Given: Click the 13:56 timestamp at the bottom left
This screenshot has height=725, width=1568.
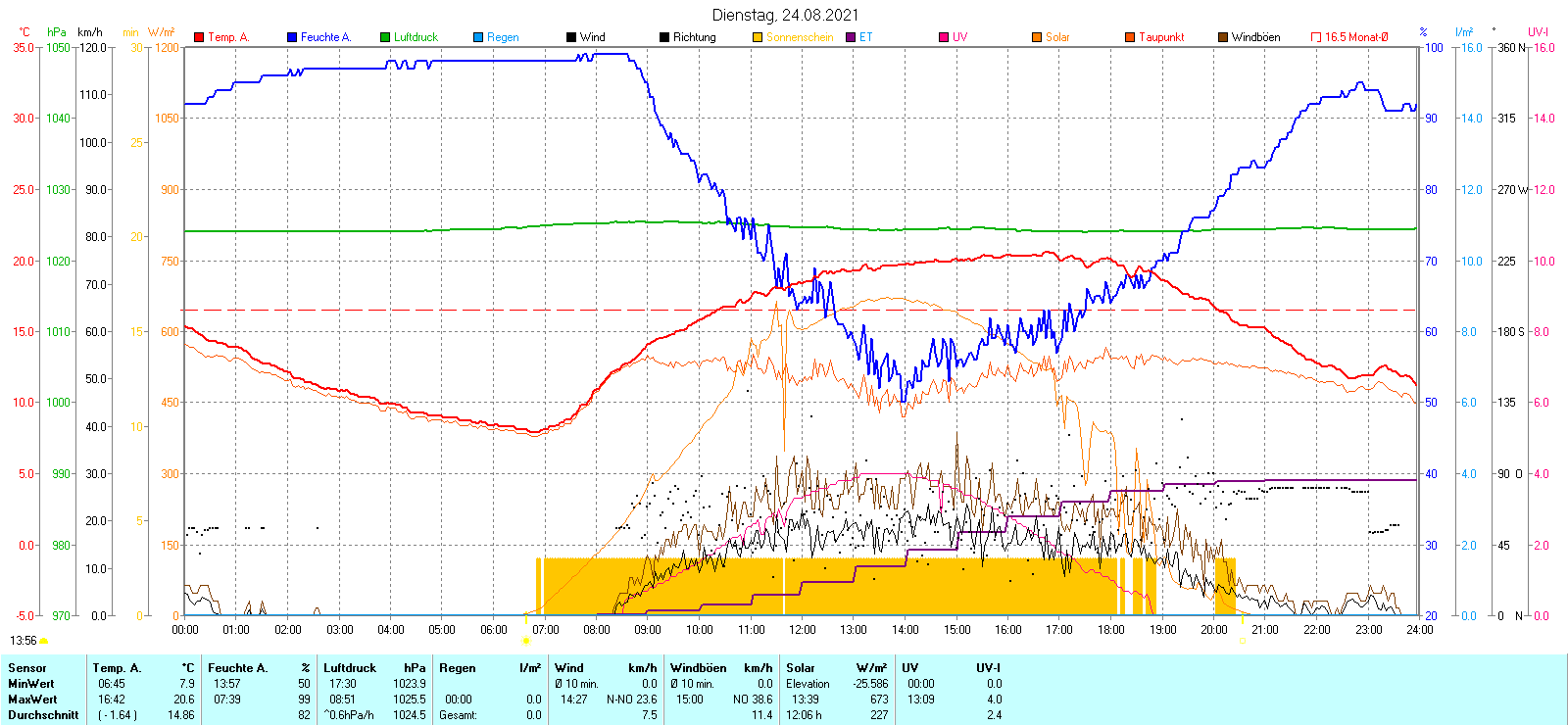Looking at the screenshot, I should point(24,641).
